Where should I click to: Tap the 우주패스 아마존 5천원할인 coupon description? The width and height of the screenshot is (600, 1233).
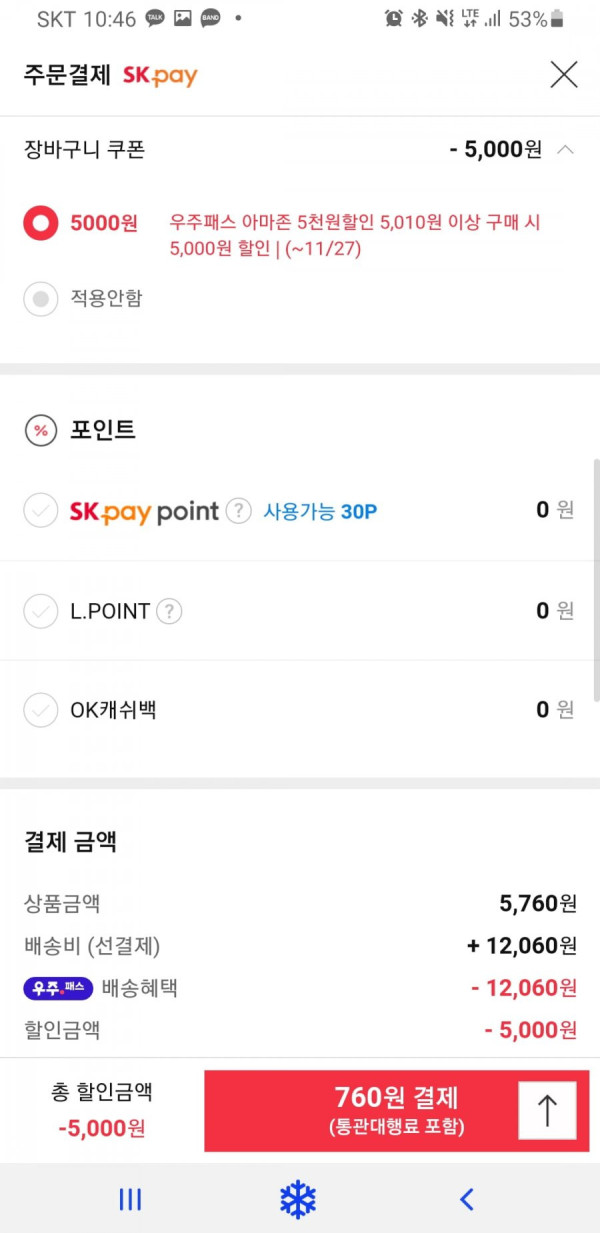point(355,236)
